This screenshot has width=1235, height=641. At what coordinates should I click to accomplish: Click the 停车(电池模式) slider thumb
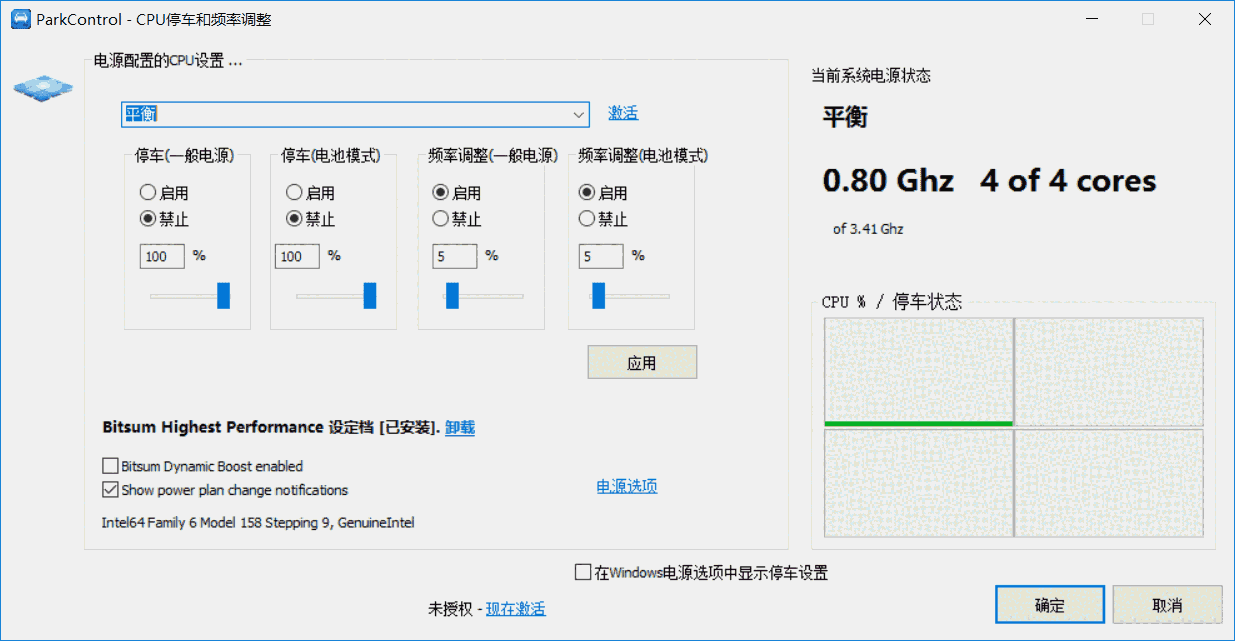pos(370,296)
